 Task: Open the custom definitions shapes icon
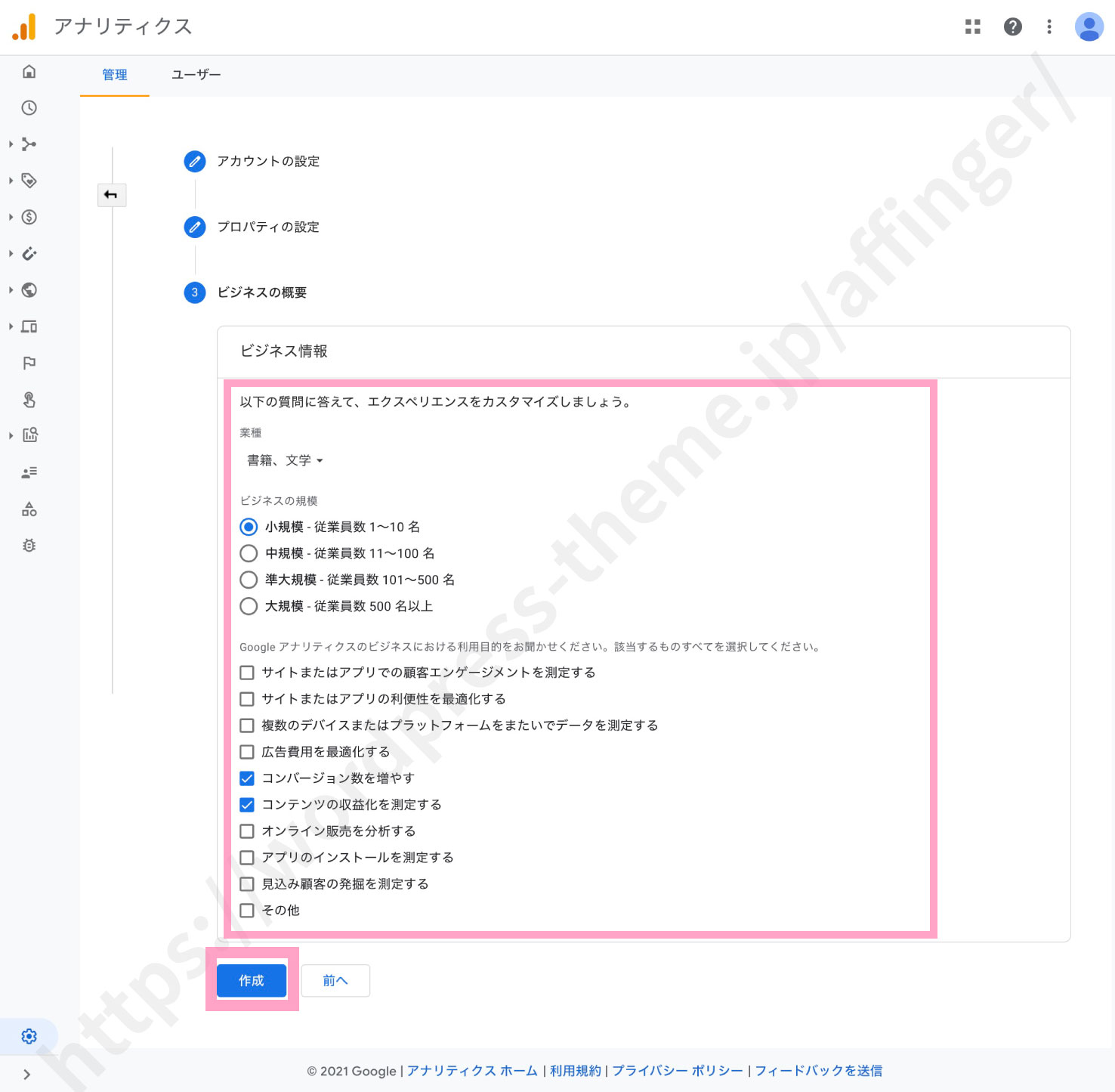[29, 509]
